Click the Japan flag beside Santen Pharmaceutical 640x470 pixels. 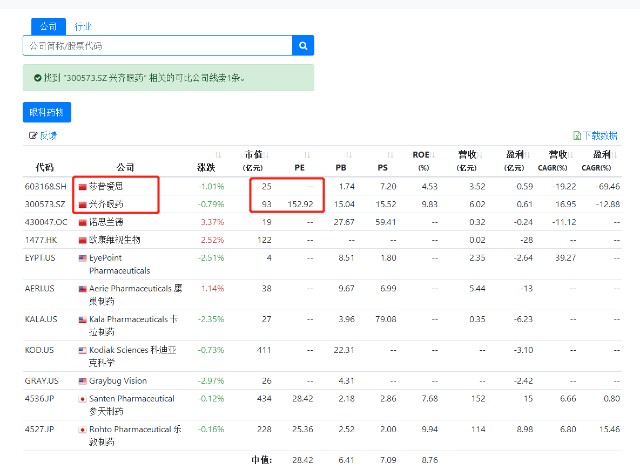click(82, 399)
